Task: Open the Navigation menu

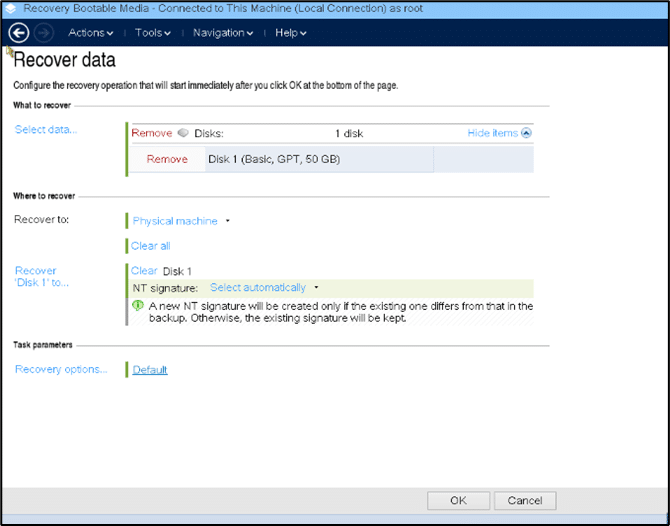Action: pos(223,33)
